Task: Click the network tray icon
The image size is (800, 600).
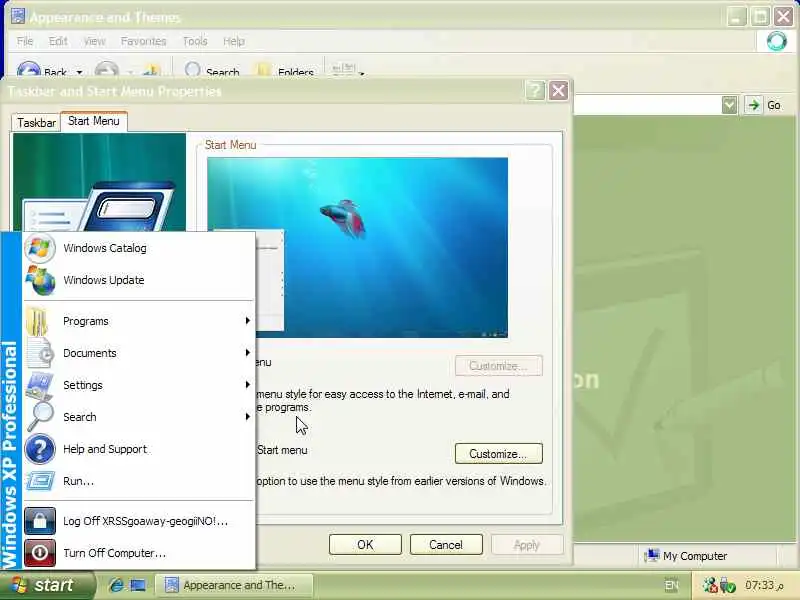Action: [709, 585]
